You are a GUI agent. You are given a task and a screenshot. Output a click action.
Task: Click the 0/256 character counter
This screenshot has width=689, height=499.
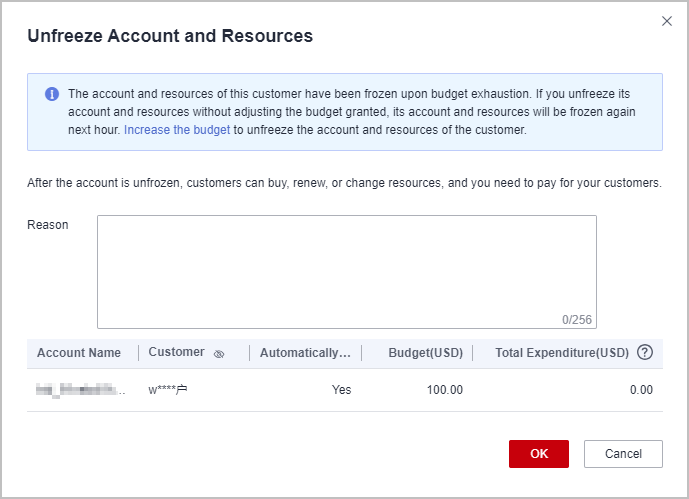576,320
